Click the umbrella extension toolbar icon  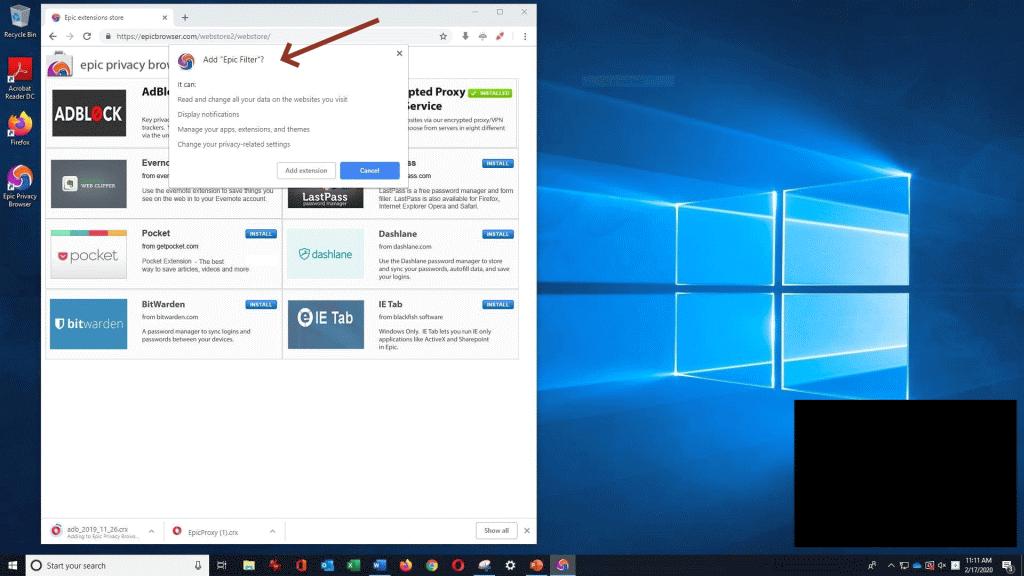coord(483,37)
